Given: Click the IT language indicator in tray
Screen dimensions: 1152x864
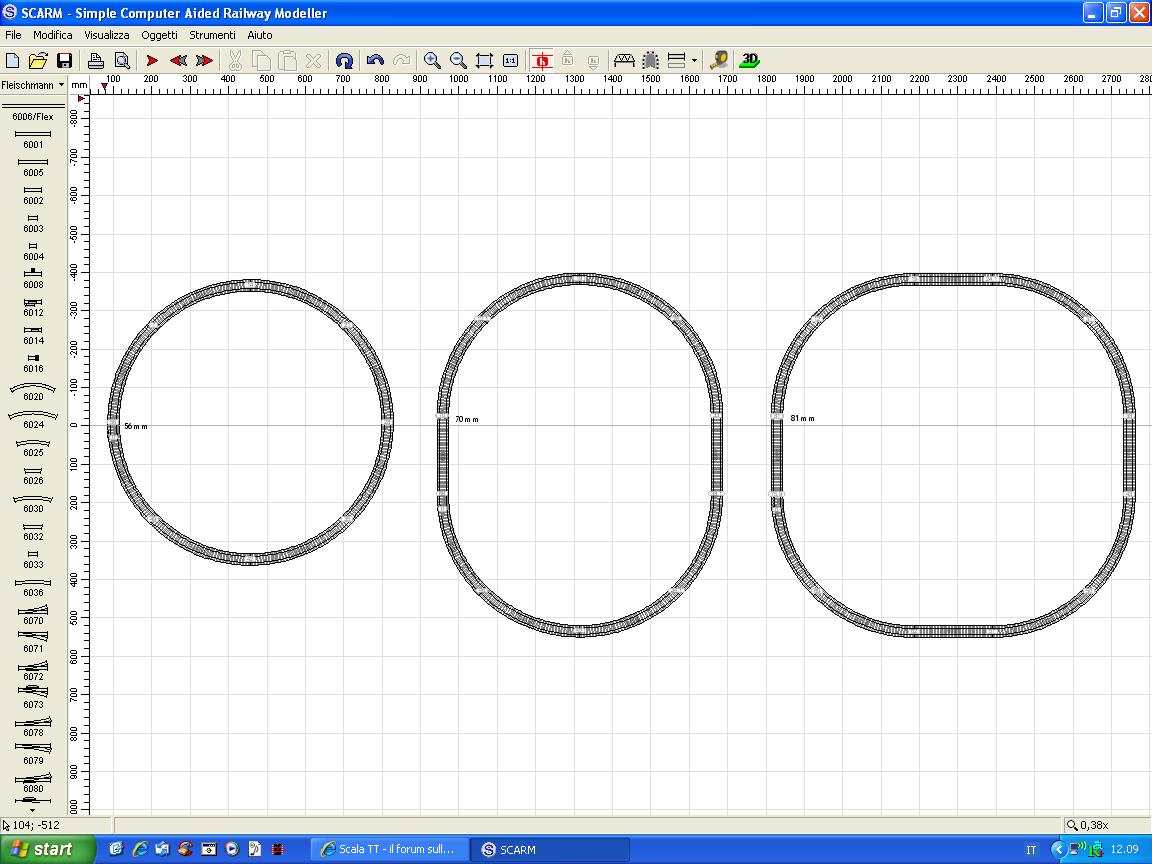Looking at the screenshot, I should click(x=1032, y=850).
